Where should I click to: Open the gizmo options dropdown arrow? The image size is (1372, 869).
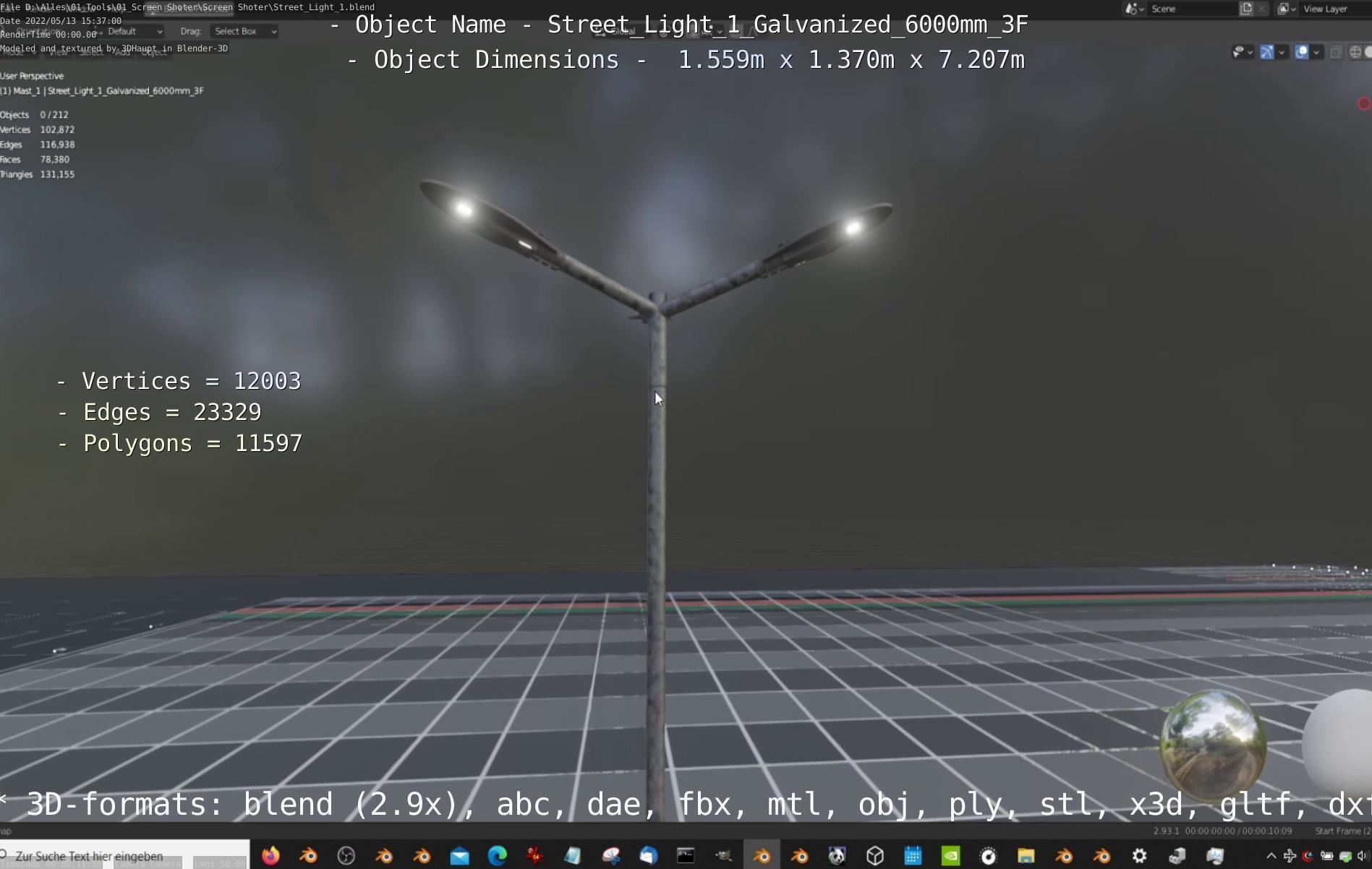[x=1282, y=52]
